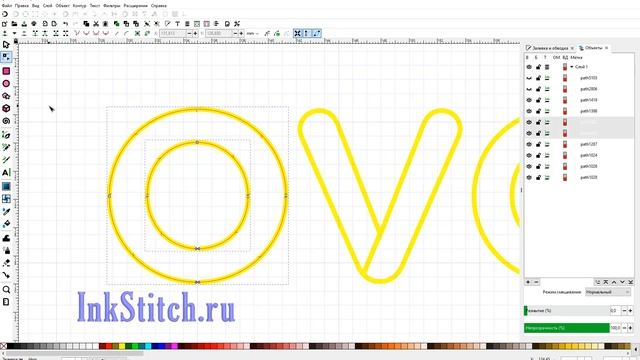This screenshot has height=360, width=640.
Task: Click the X coordinate input field
Action: coord(173,33)
